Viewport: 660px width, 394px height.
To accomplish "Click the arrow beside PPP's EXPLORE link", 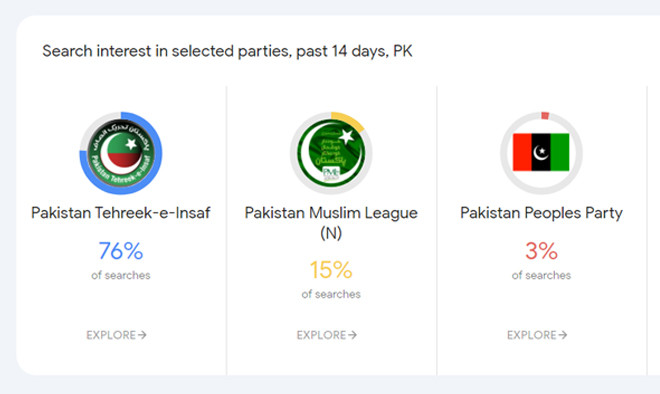I will pos(562,335).
